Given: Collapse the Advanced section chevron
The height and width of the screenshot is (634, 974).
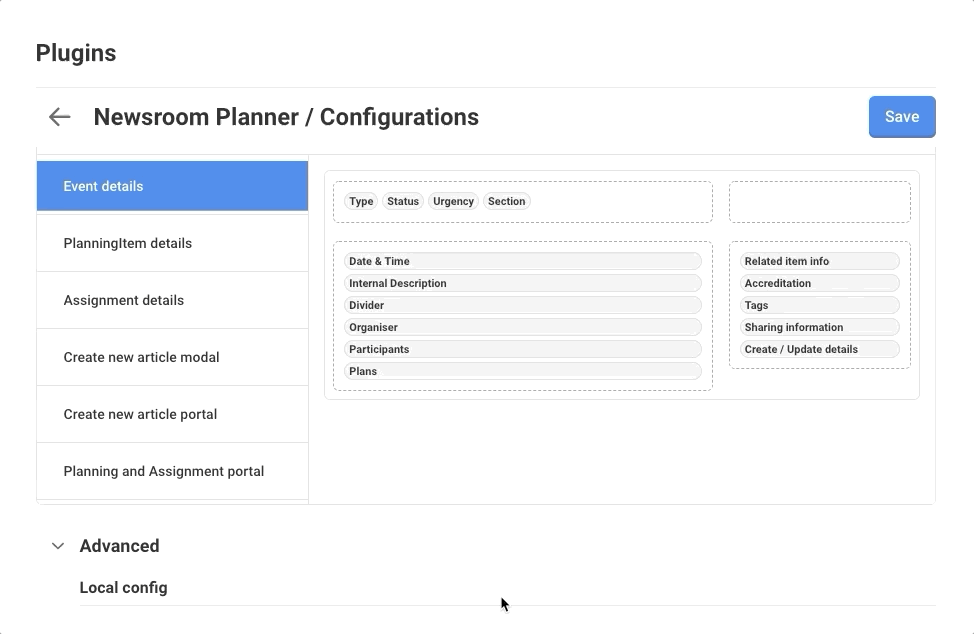Looking at the screenshot, I should (x=59, y=546).
